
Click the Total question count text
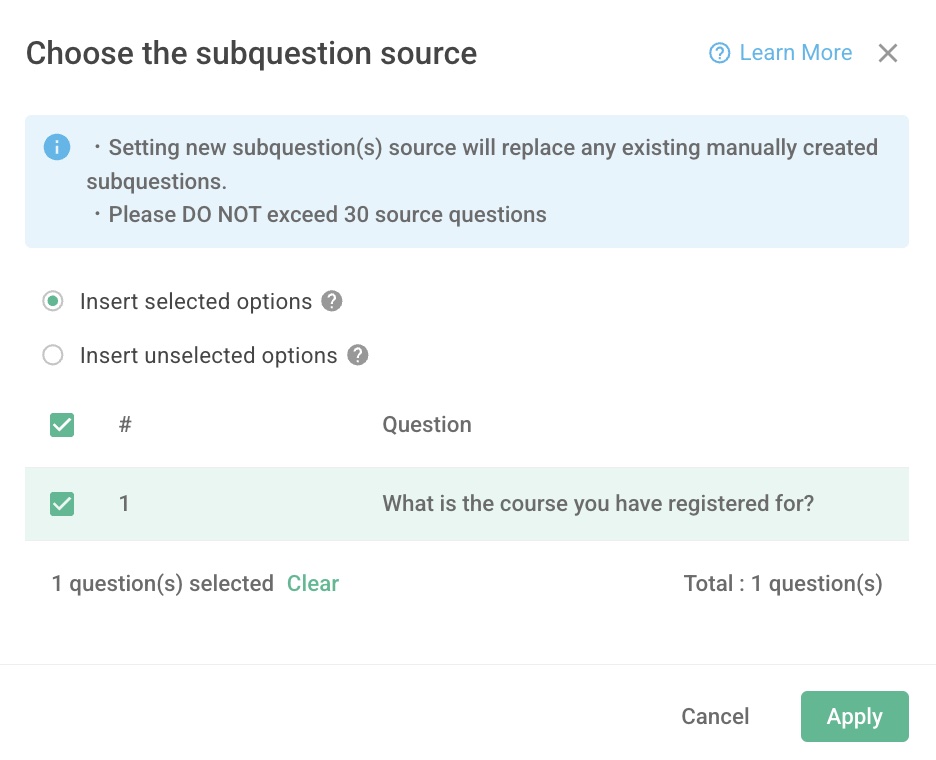[784, 583]
